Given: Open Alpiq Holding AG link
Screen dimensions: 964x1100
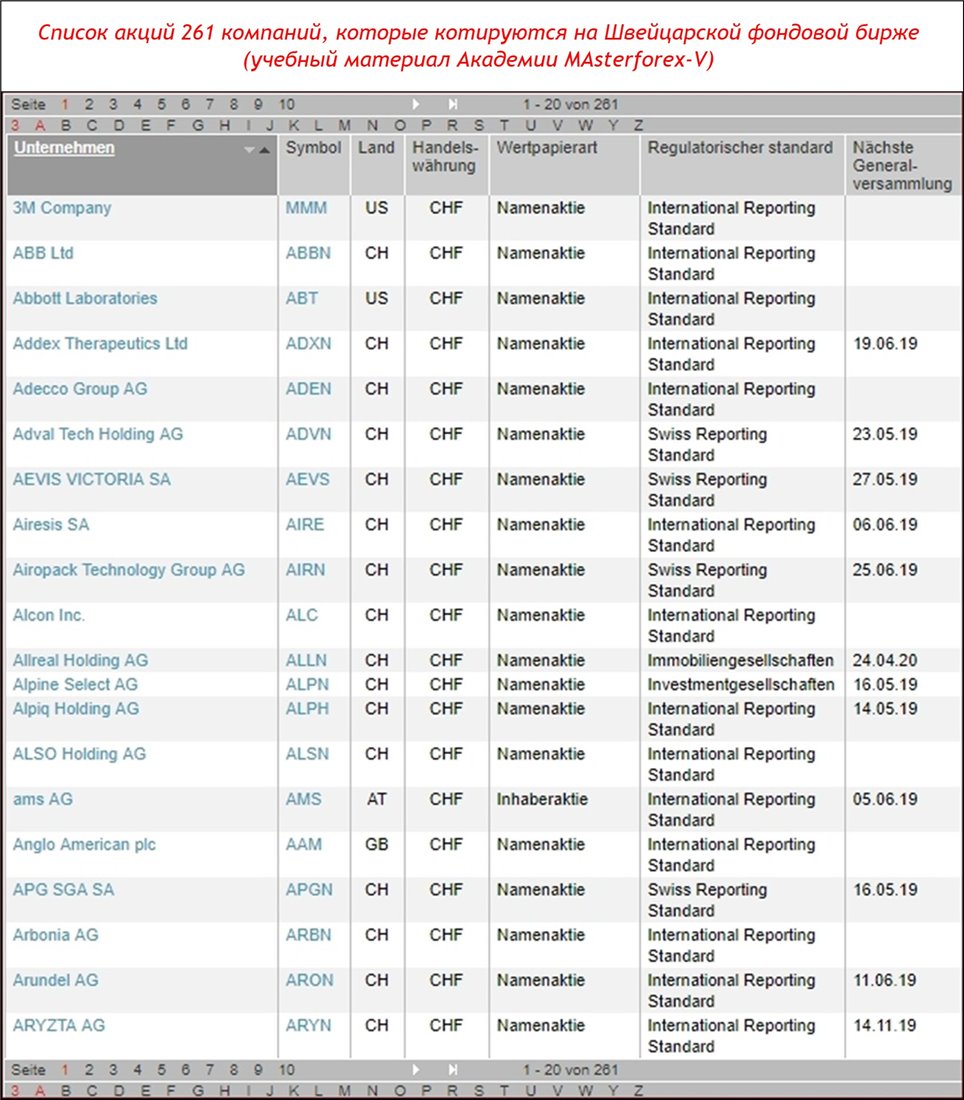Looking at the screenshot, I should pos(76,709).
